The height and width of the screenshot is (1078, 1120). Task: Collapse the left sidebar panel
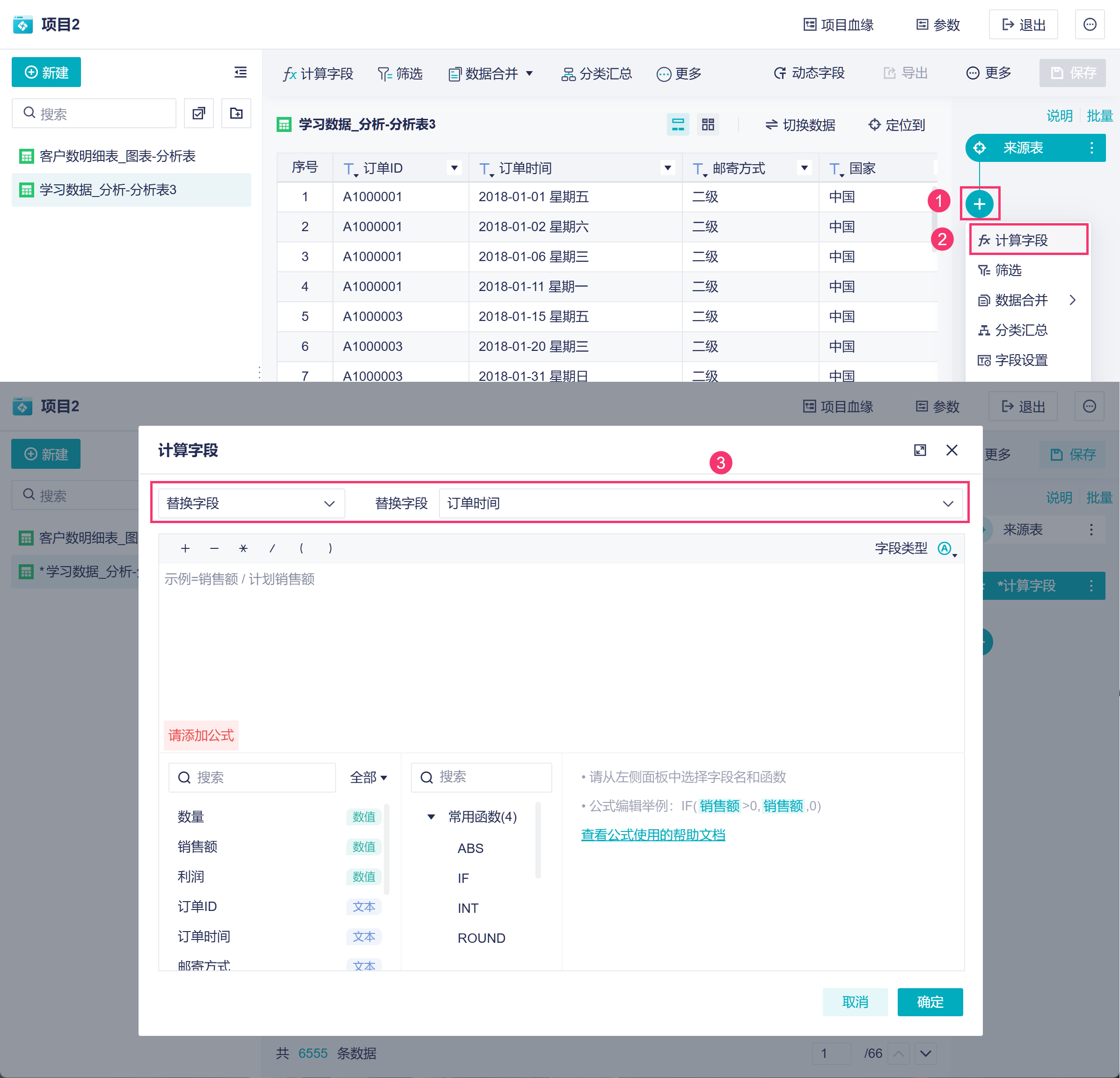[241, 72]
